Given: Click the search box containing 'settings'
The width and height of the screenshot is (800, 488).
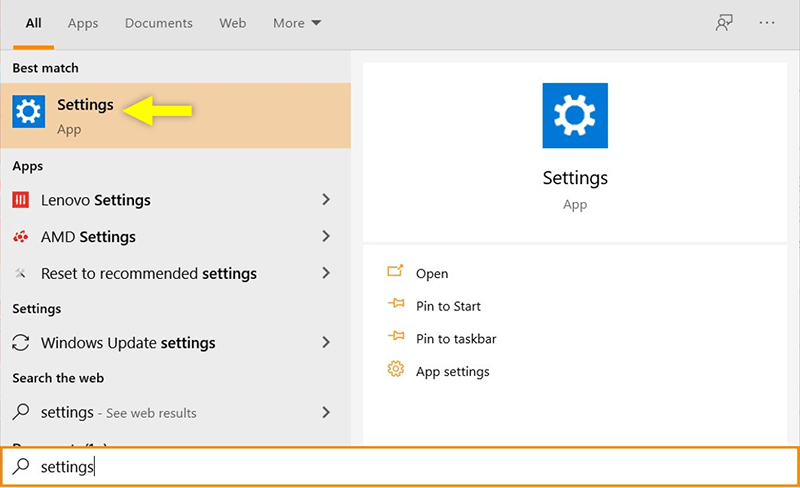Looking at the screenshot, I should coord(400,467).
